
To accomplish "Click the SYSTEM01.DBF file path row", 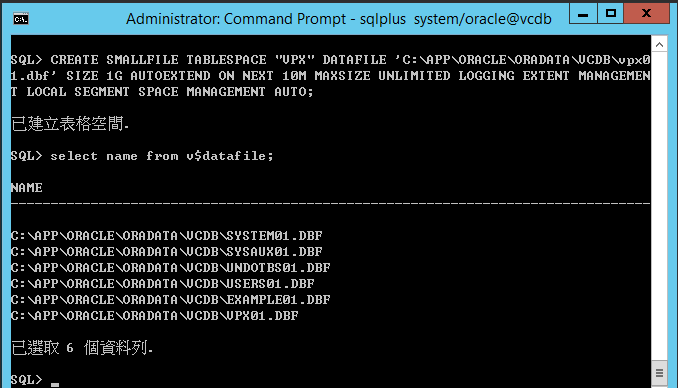I will (166, 236).
